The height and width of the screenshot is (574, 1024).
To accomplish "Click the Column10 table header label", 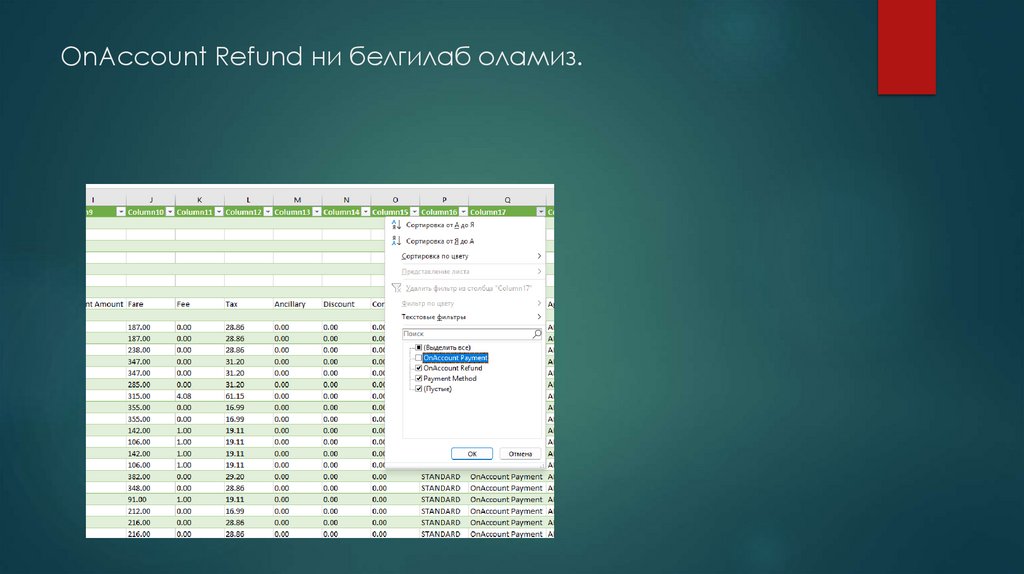I will click(146, 212).
